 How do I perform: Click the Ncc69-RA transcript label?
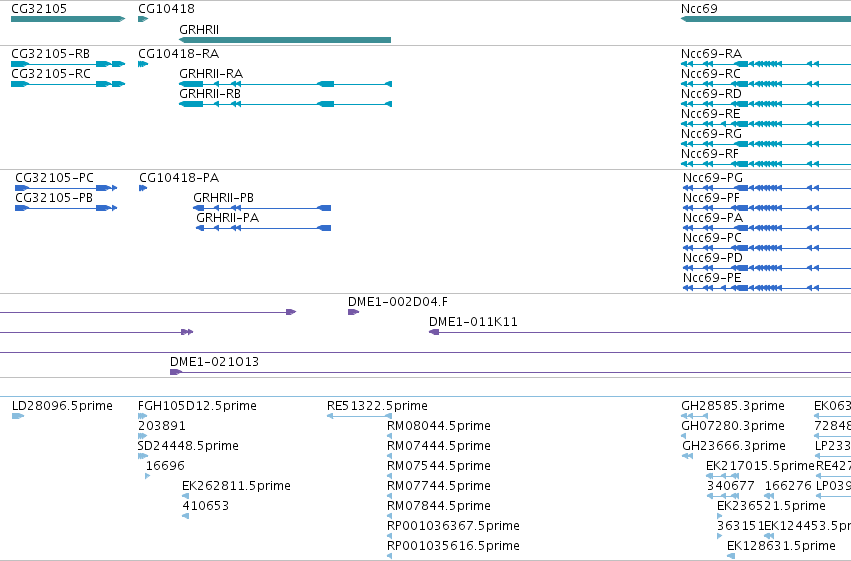[x=712, y=54]
